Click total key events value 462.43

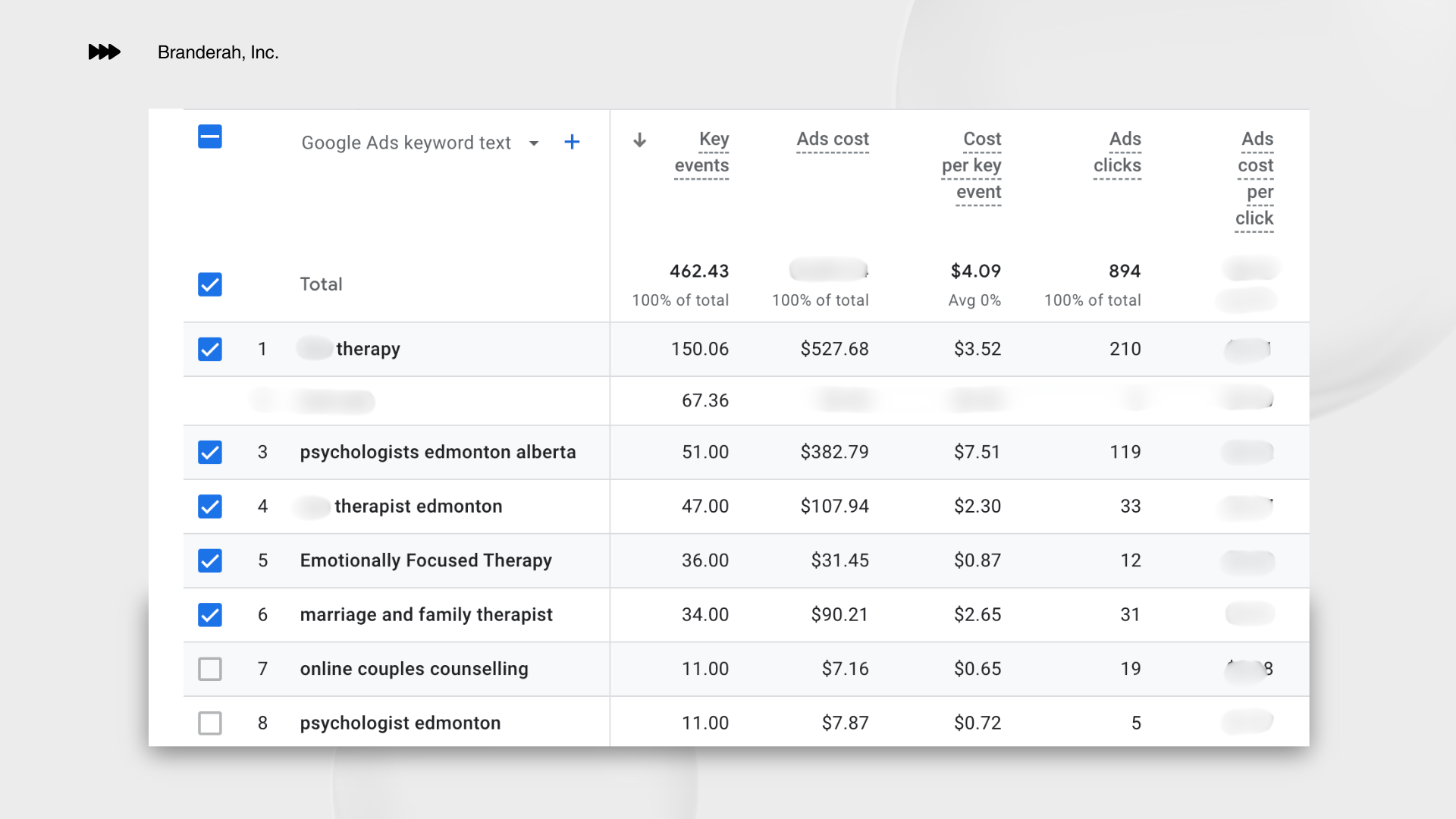point(699,271)
